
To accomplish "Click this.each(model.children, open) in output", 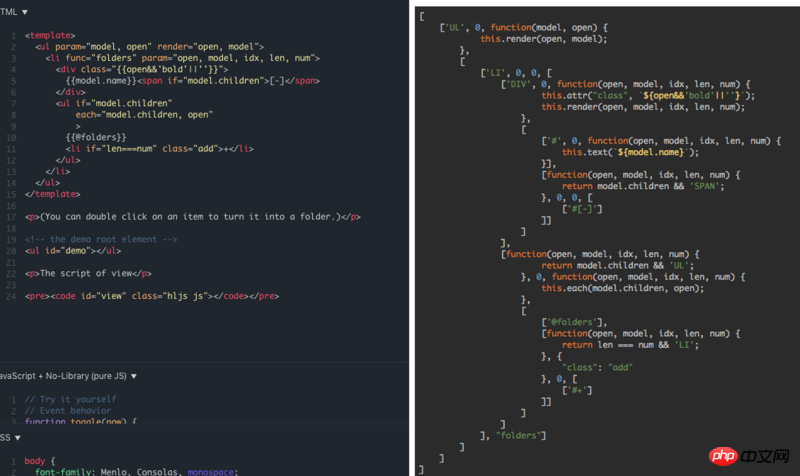I will pos(622,288).
